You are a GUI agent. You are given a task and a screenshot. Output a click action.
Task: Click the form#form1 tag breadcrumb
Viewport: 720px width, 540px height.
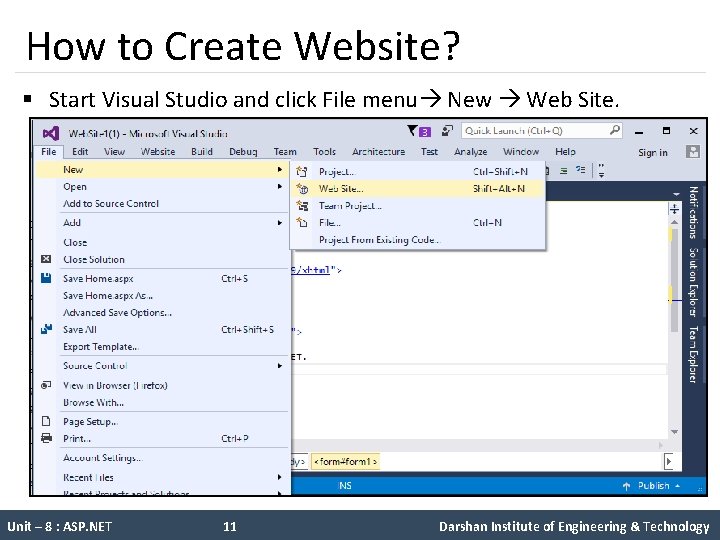(346, 461)
